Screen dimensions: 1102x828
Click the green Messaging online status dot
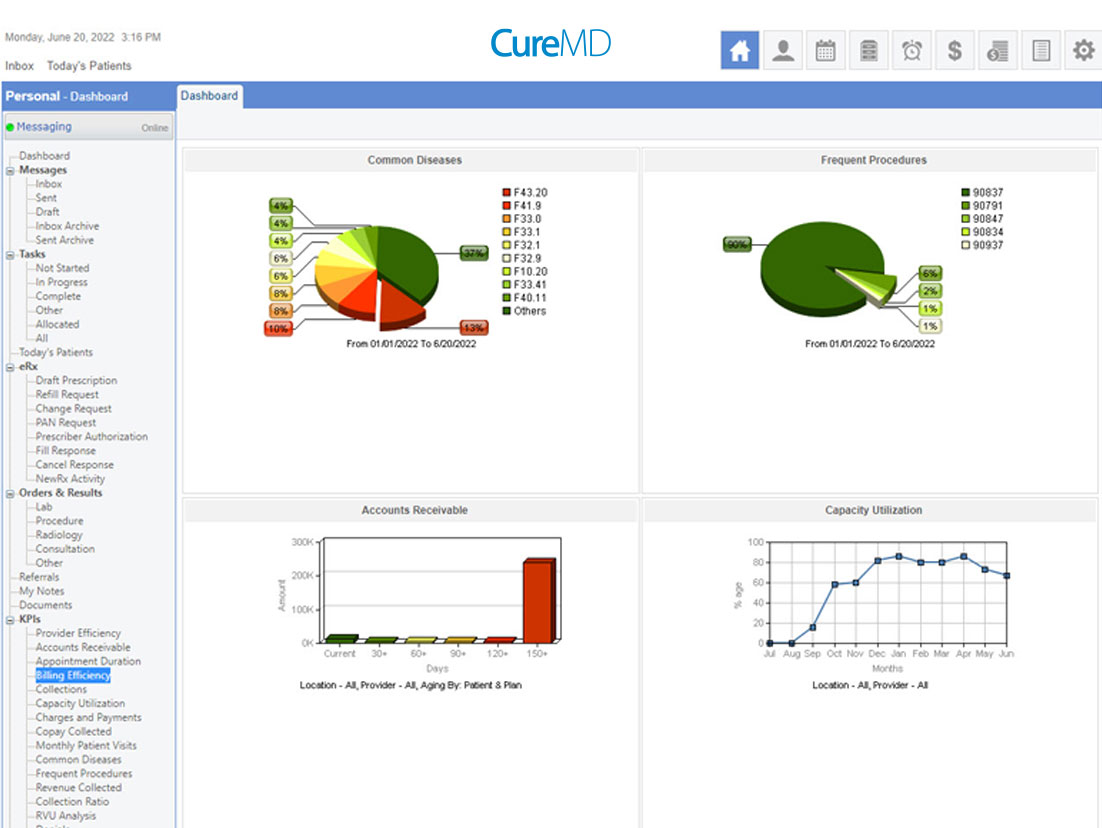click(x=10, y=127)
